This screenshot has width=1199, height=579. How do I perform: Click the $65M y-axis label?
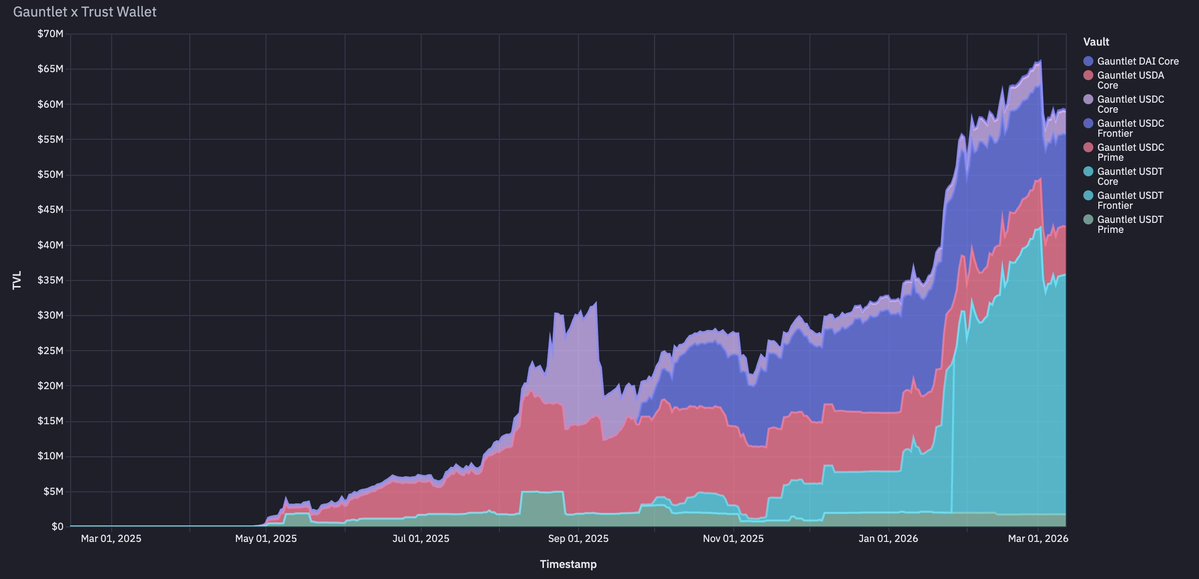click(x=50, y=69)
